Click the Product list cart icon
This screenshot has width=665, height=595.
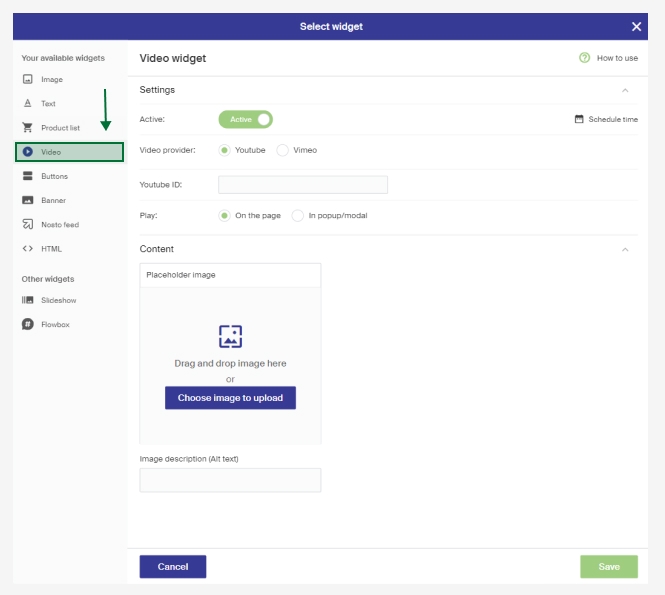click(x=28, y=128)
